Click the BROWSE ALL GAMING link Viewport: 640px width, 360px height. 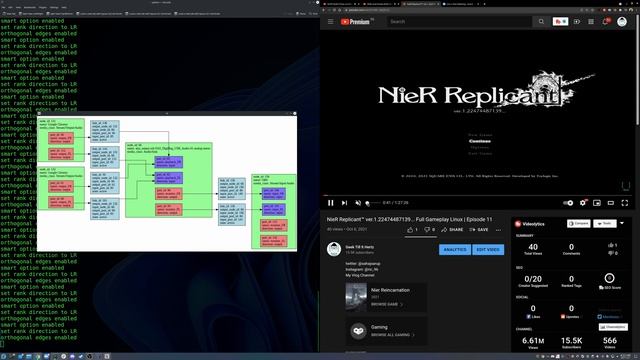point(393,335)
